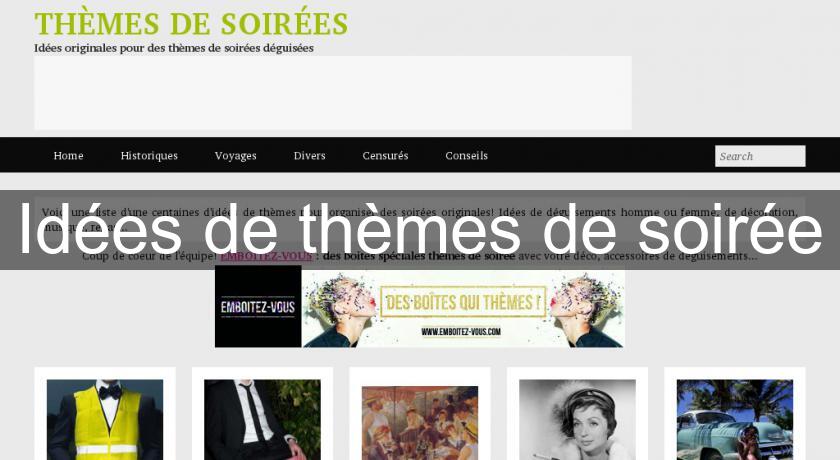Visit the Conseils page
The height and width of the screenshot is (460, 840).
(467, 156)
